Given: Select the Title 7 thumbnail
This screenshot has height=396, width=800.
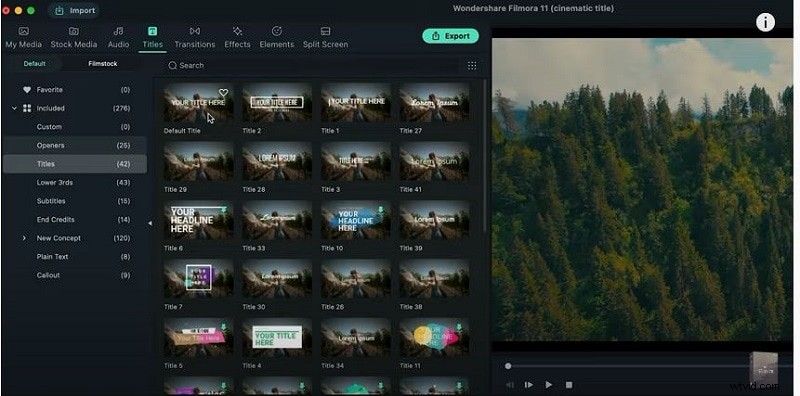Looking at the screenshot, I should pos(198,279).
